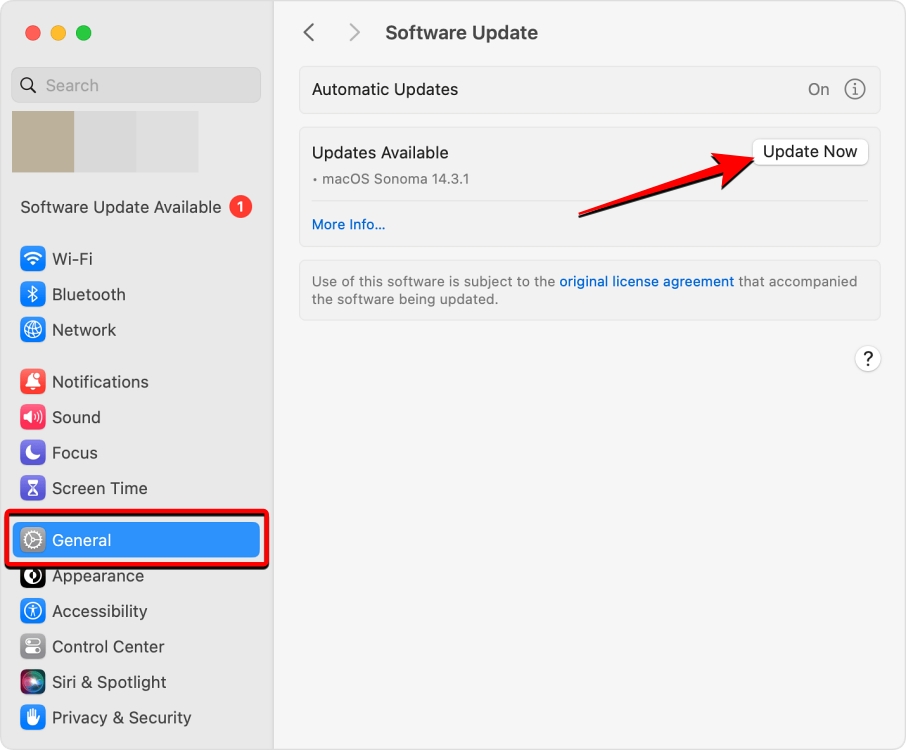Open Screen Time settings
Image resolution: width=906 pixels, height=750 pixels.
(97, 488)
